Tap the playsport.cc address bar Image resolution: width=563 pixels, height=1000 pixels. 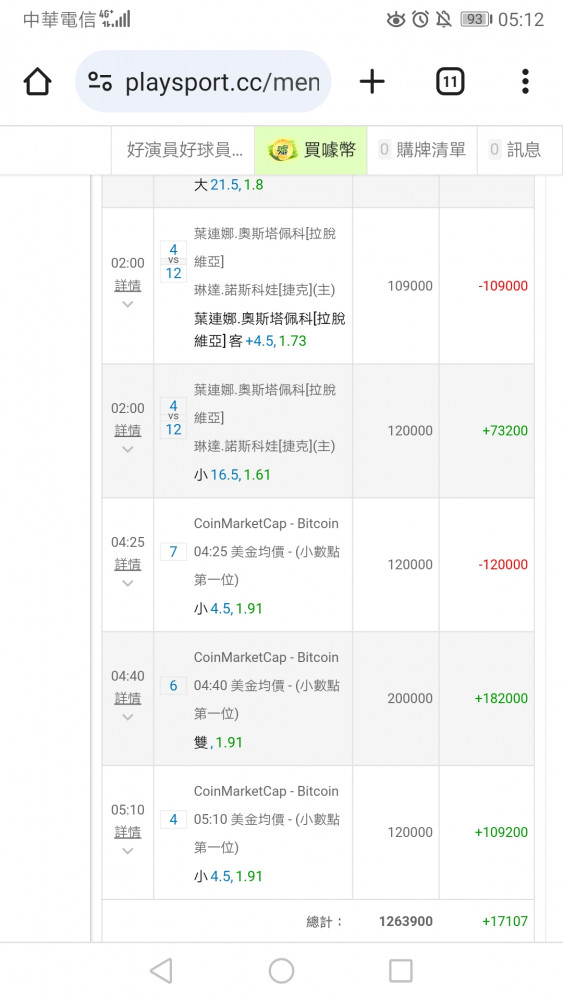[x=203, y=82]
